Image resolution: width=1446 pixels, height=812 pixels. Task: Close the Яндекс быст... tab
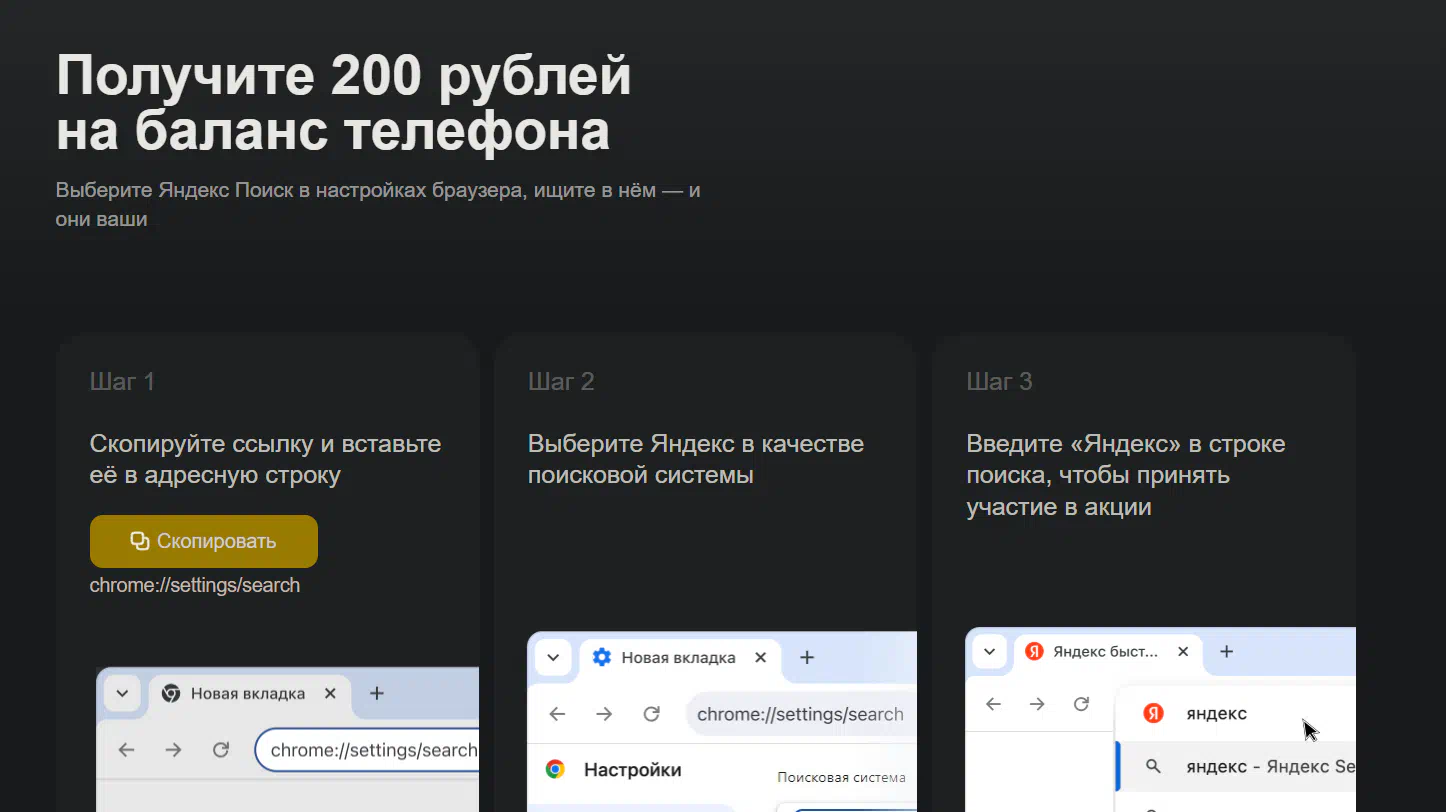1183,652
